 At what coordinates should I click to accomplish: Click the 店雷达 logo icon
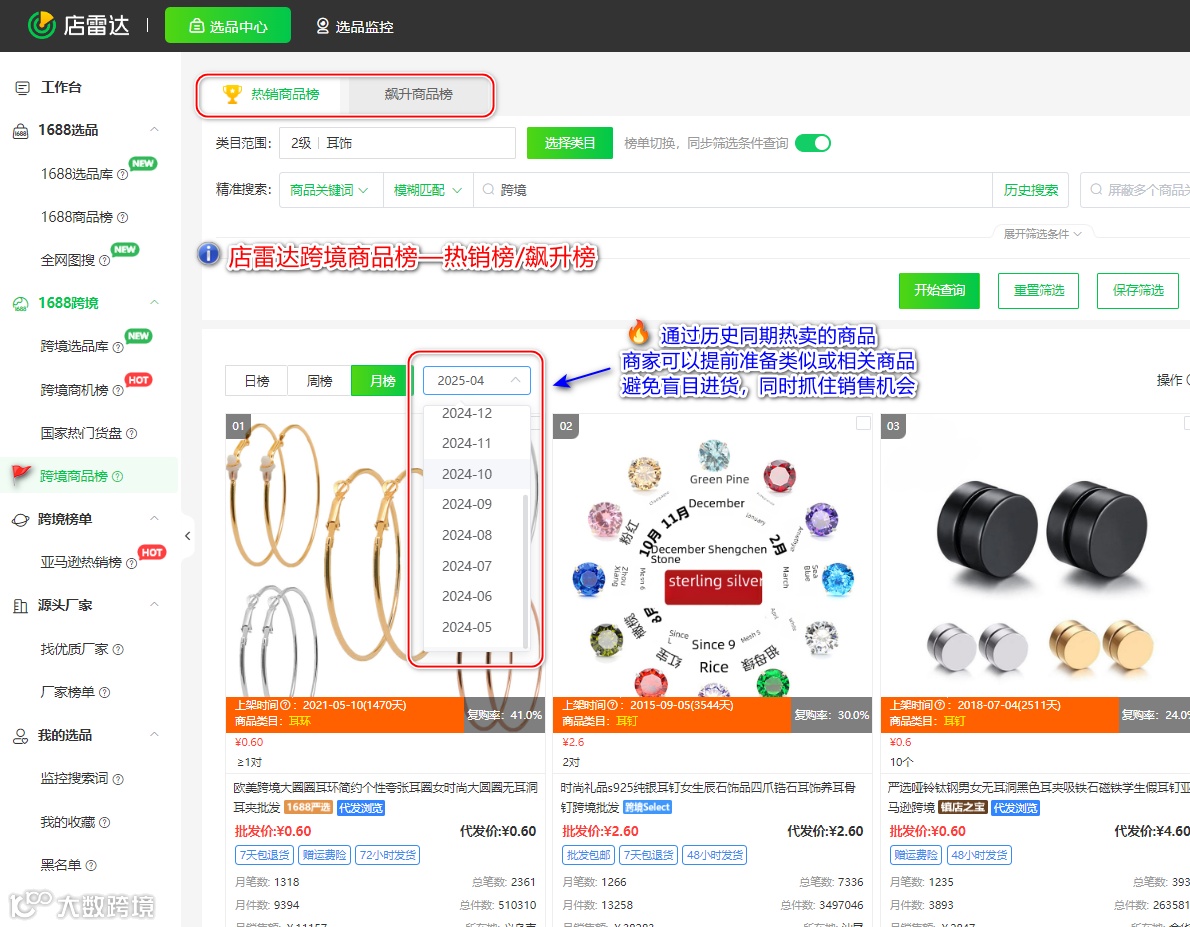42,25
